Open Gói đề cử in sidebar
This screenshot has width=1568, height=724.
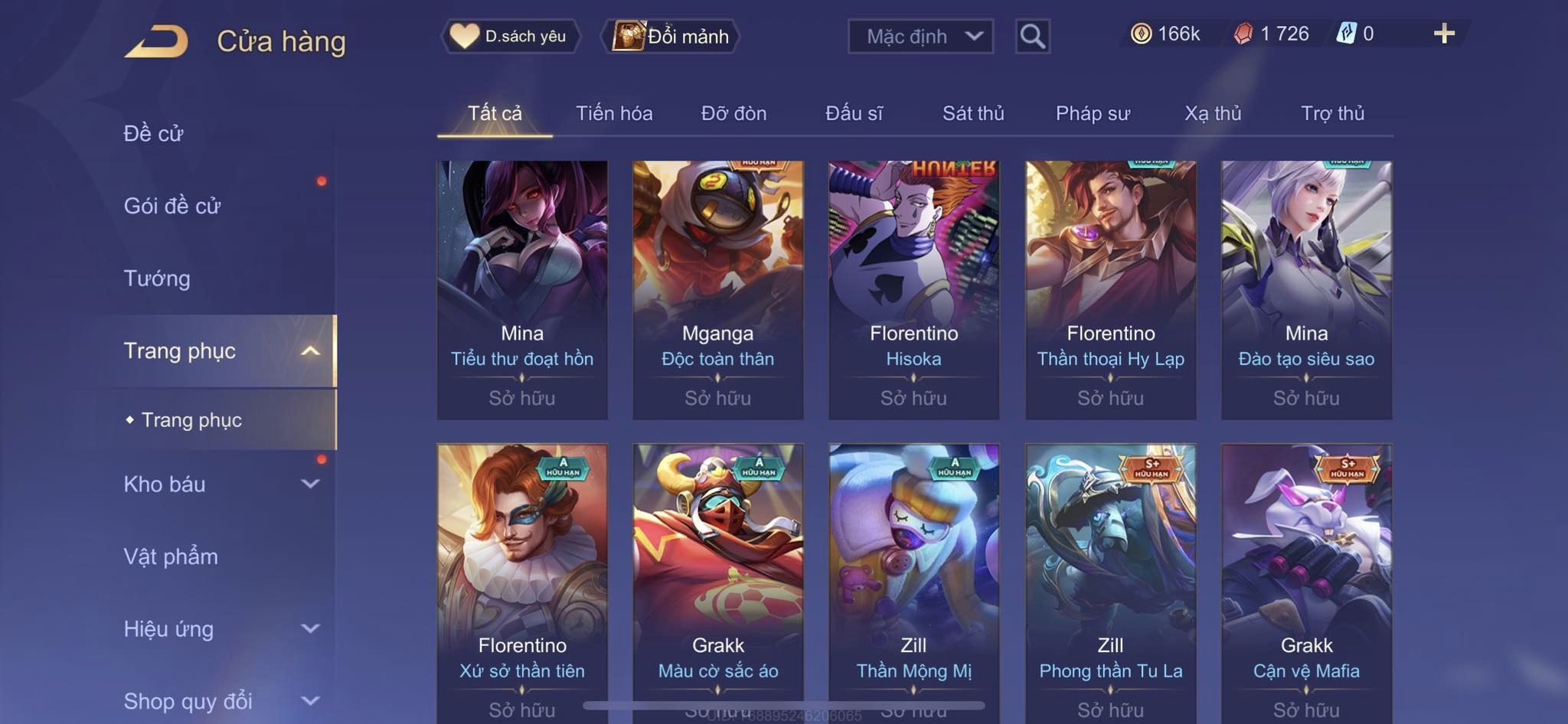(x=172, y=206)
